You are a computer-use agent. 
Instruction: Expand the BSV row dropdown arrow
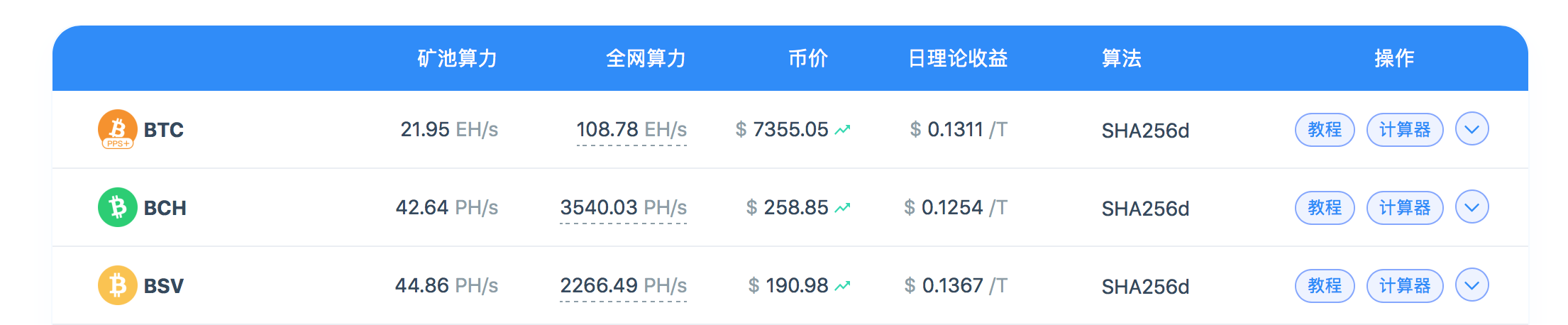[1472, 285]
